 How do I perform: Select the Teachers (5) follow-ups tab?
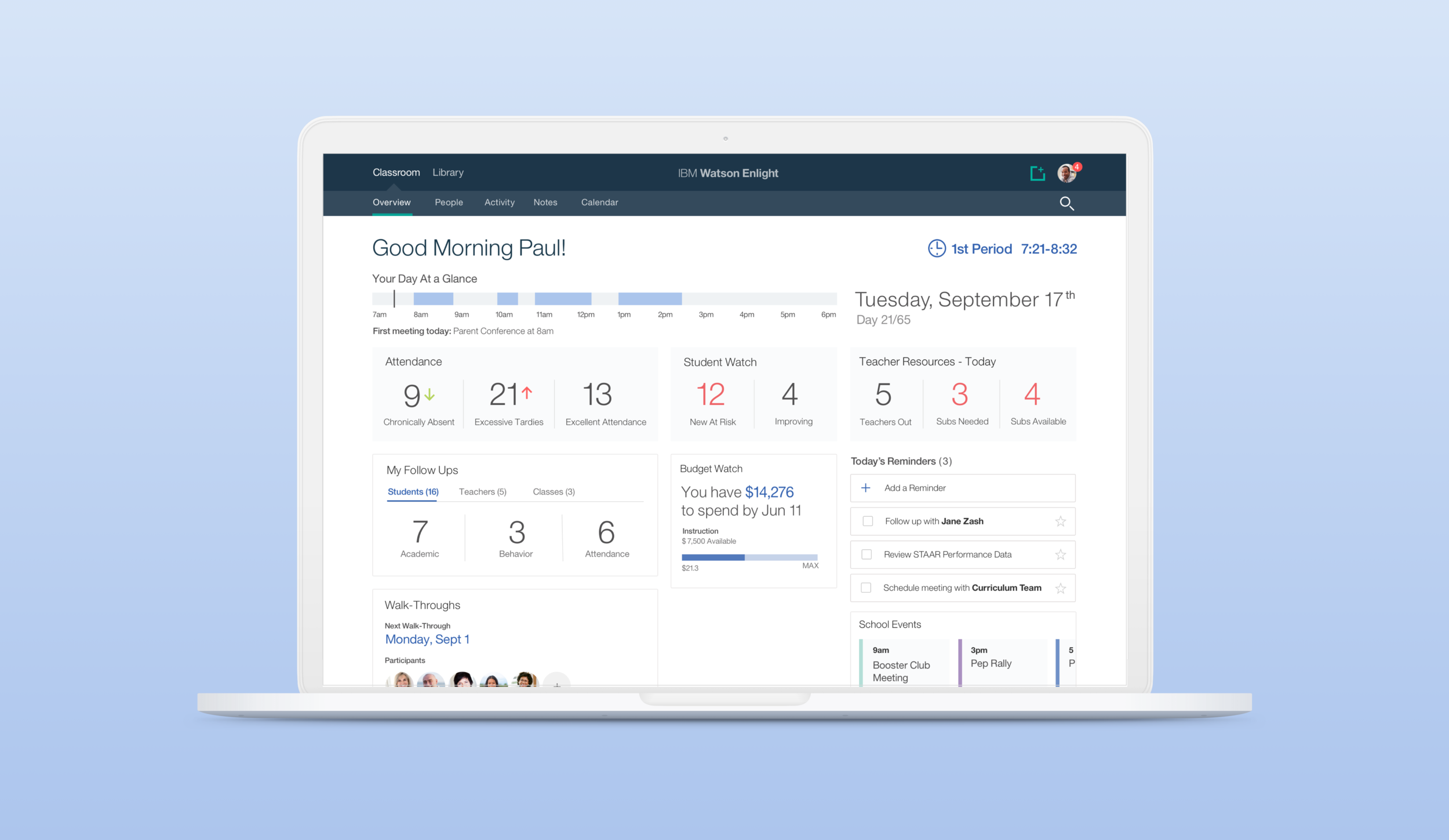point(482,492)
